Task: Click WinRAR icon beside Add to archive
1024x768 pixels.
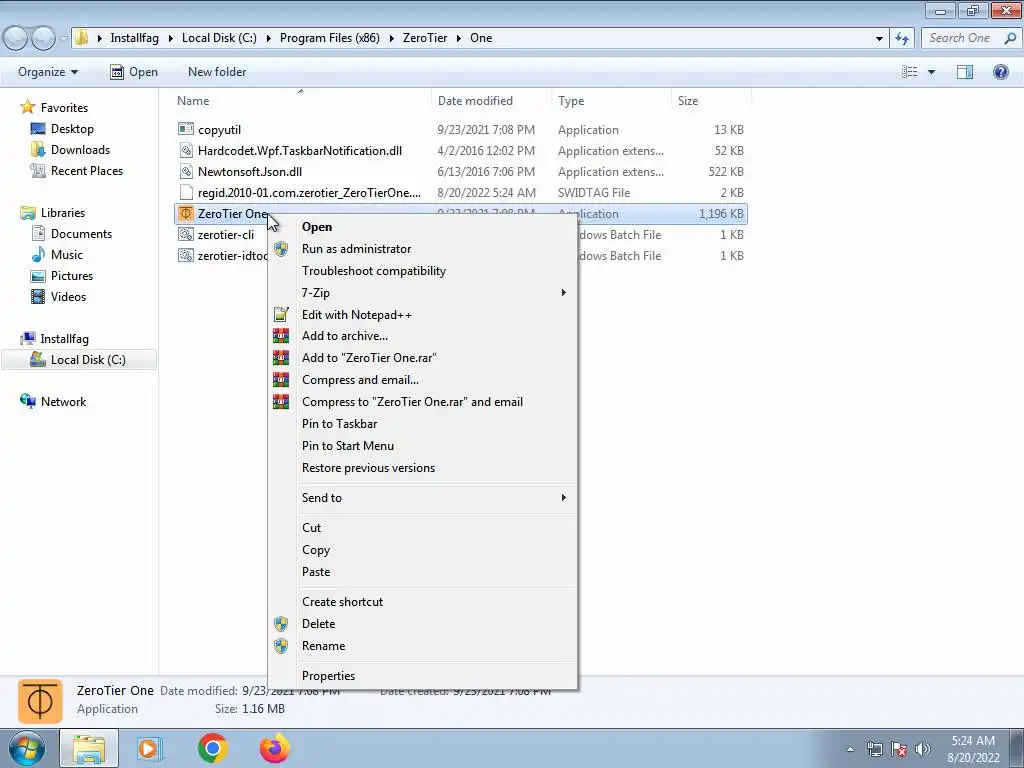Action: click(281, 336)
